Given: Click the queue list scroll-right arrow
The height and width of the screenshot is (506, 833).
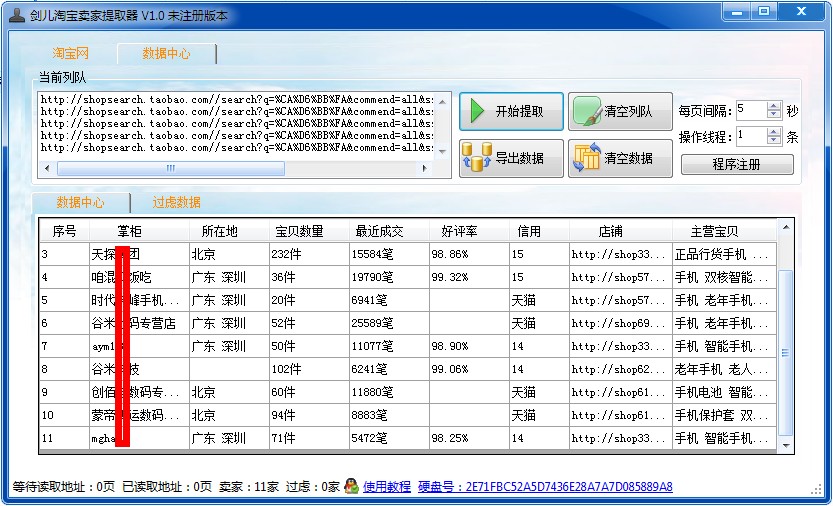Looking at the screenshot, I should coord(424,168).
